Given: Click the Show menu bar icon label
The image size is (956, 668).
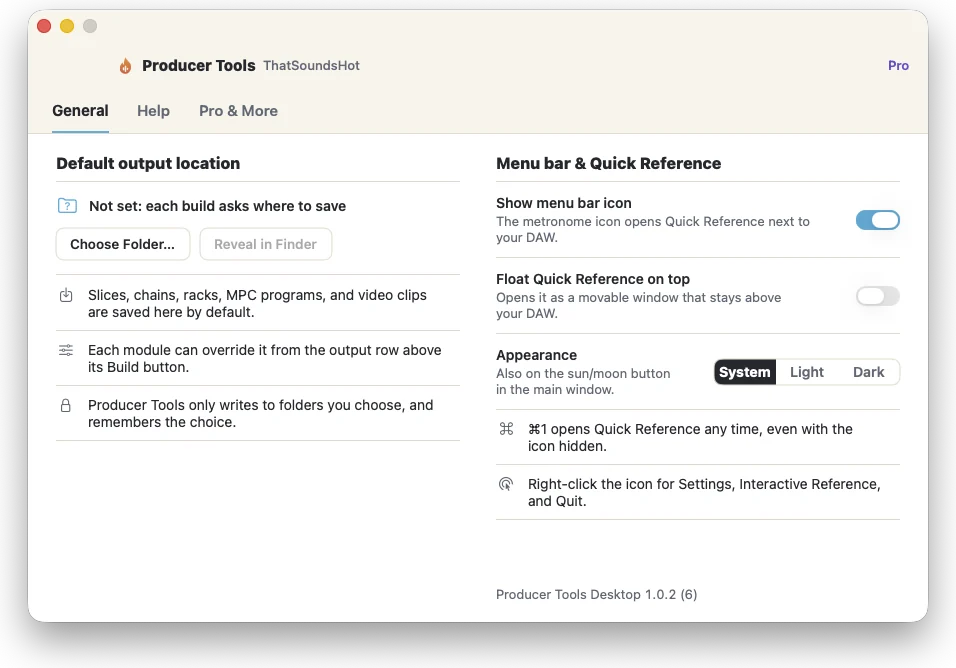Looking at the screenshot, I should pyautogui.click(x=564, y=203).
